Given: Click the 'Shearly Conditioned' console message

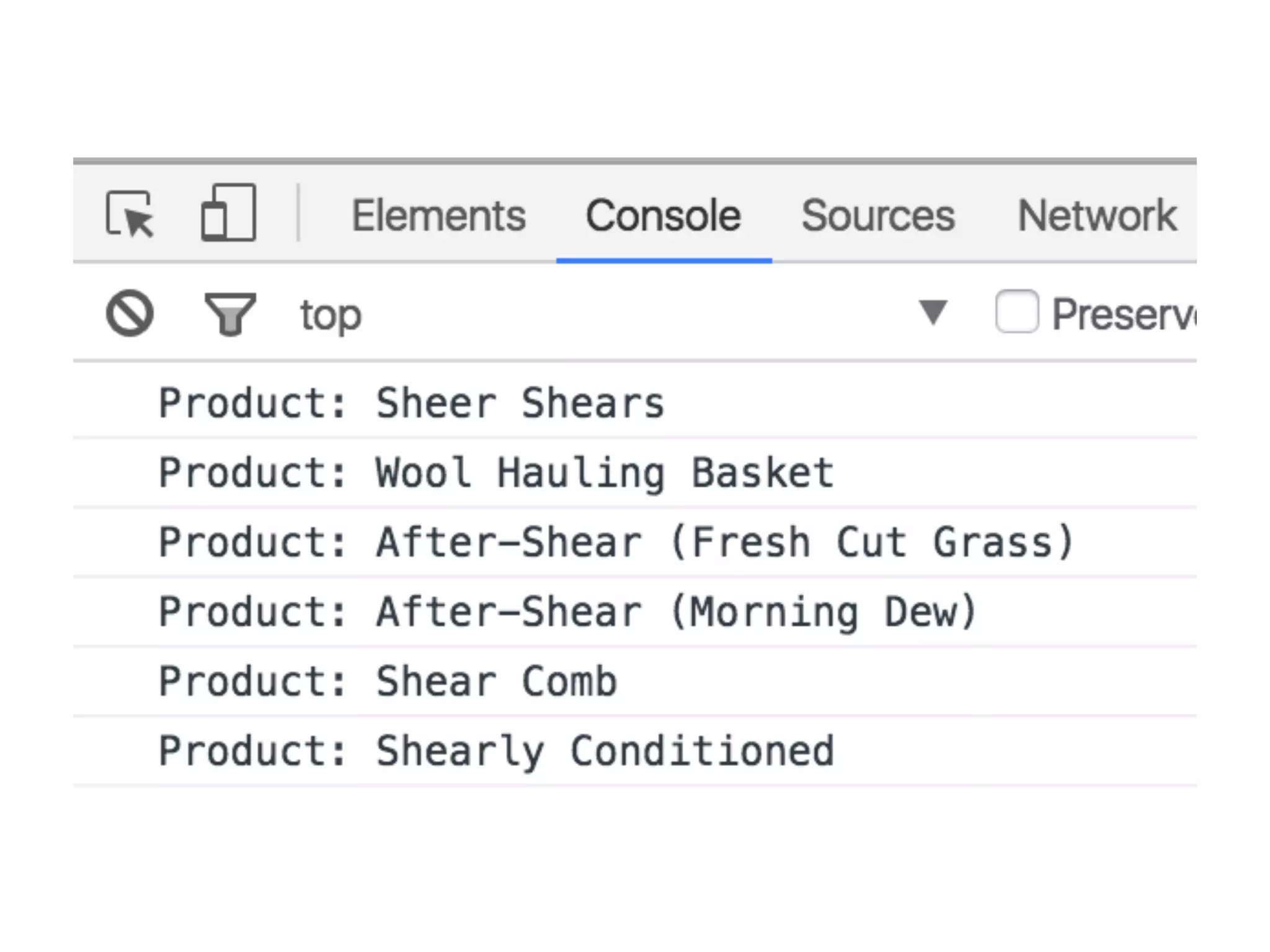Looking at the screenshot, I should coord(496,751).
